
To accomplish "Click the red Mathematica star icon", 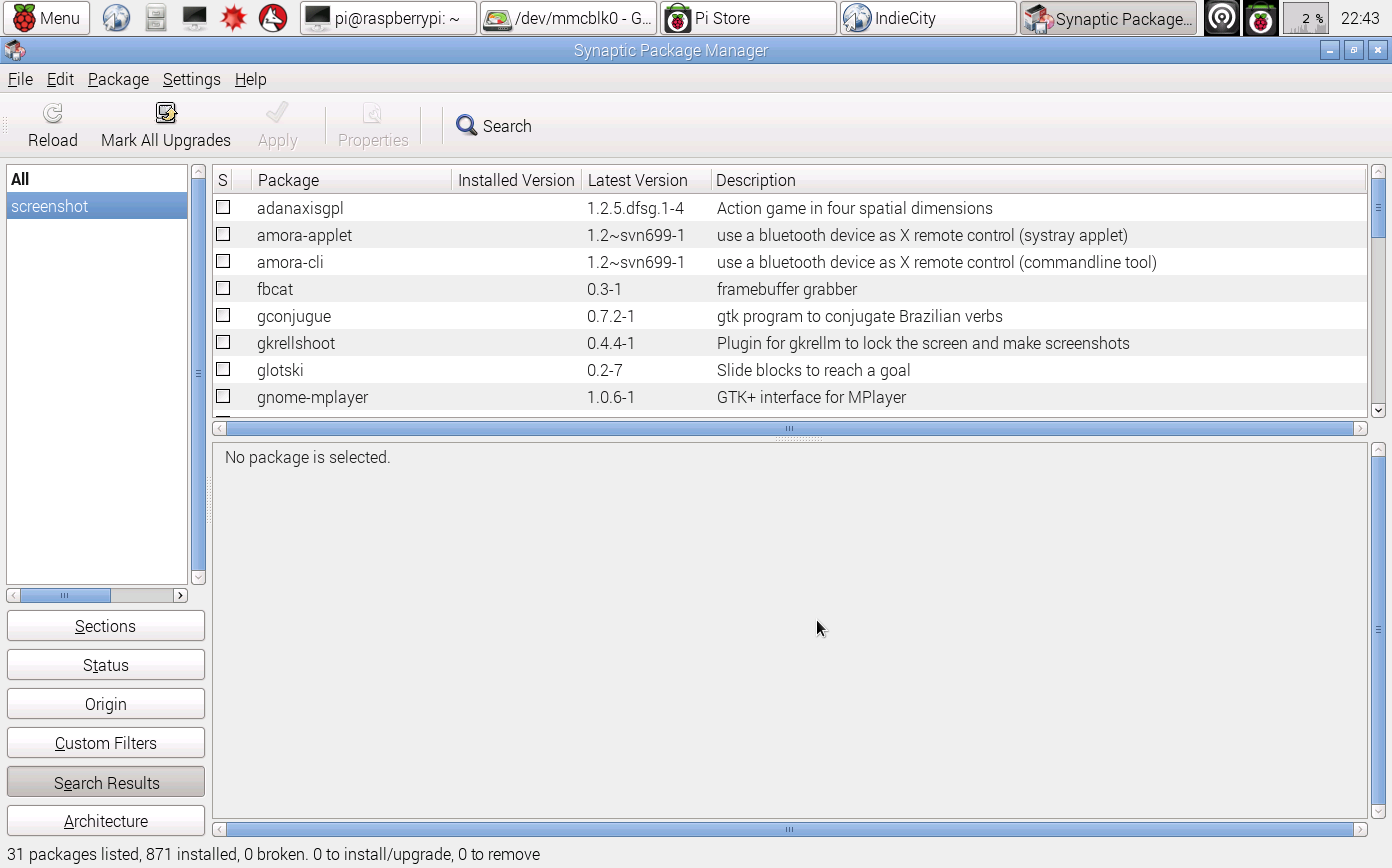I will pyautogui.click(x=233, y=18).
